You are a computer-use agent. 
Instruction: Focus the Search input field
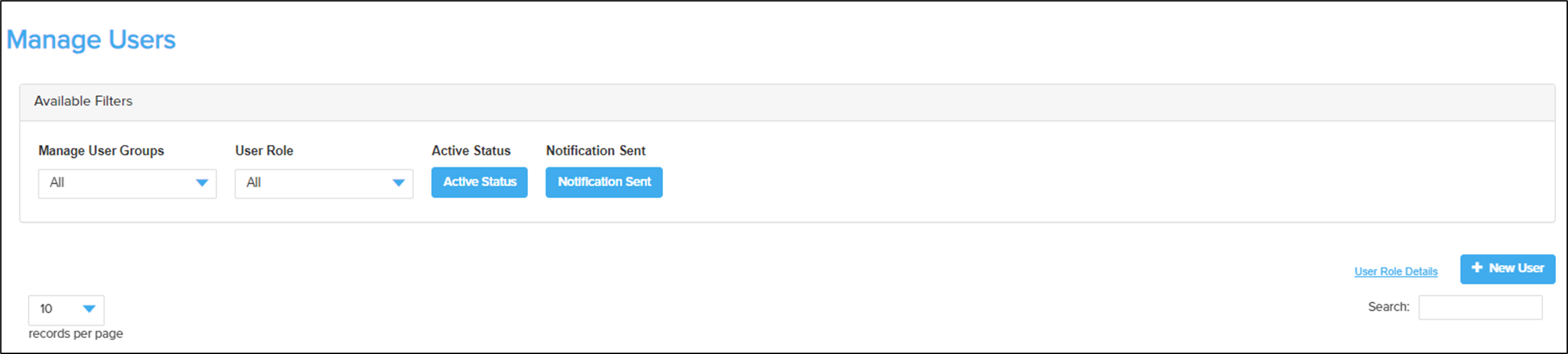(x=1481, y=308)
